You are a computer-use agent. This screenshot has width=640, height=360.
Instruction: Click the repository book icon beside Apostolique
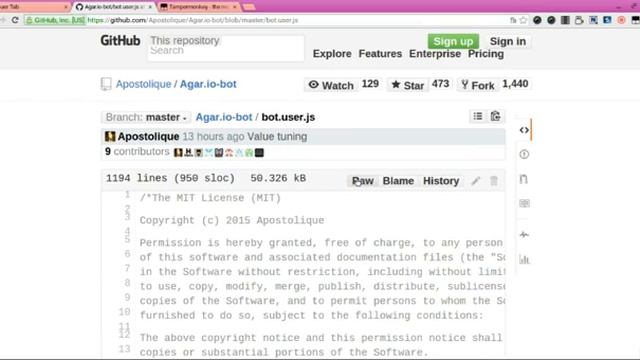pos(106,84)
